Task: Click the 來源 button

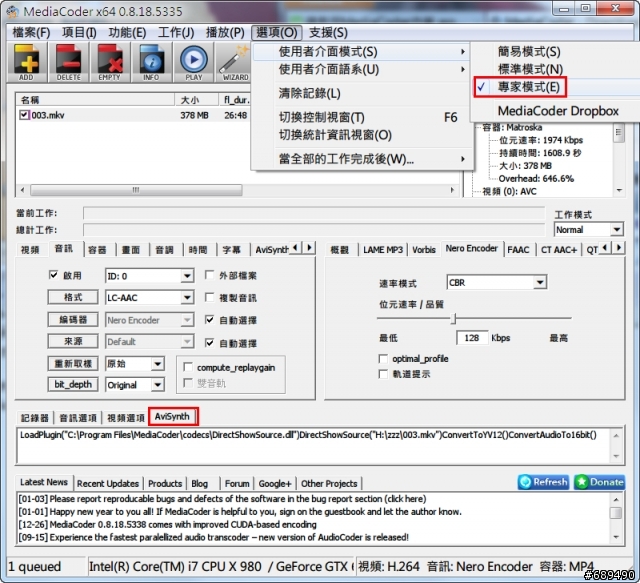Action: (x=73, y=341)
